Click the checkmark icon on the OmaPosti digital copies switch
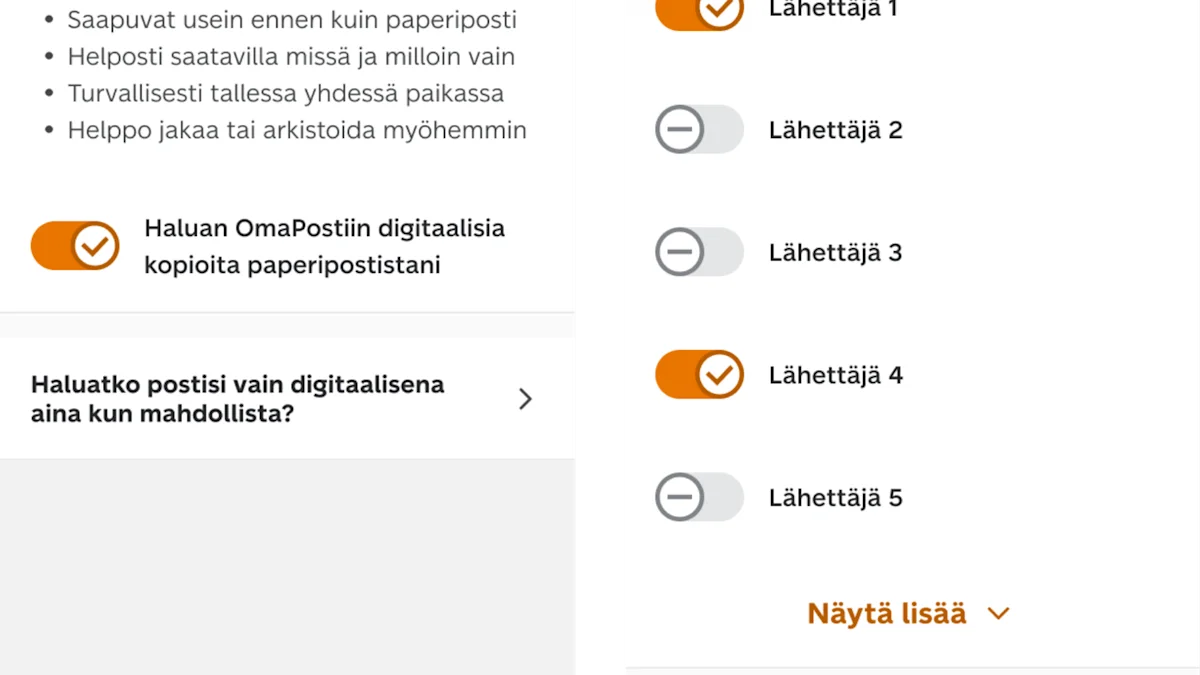The height and width of the screenshot is (675, 1200). 94,245
